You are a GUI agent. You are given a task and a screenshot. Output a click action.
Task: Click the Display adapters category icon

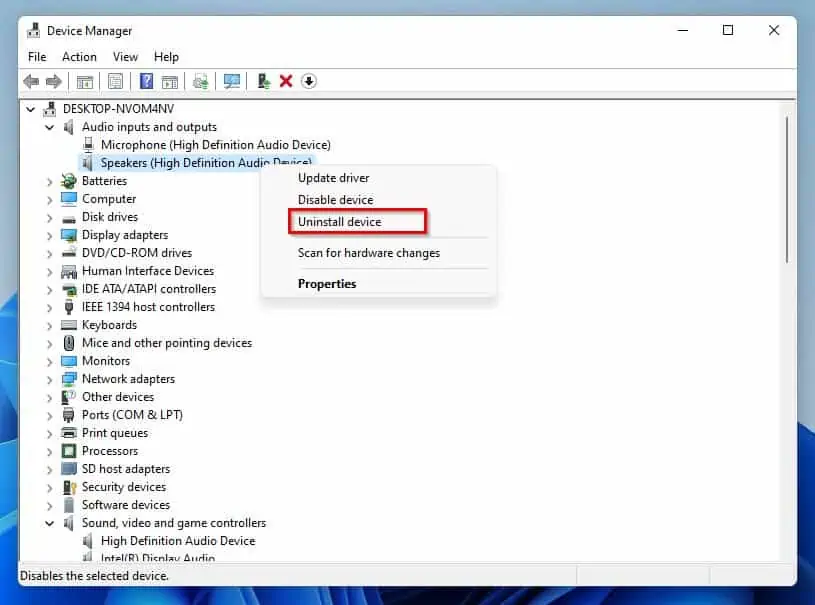[x=69, y=235]
